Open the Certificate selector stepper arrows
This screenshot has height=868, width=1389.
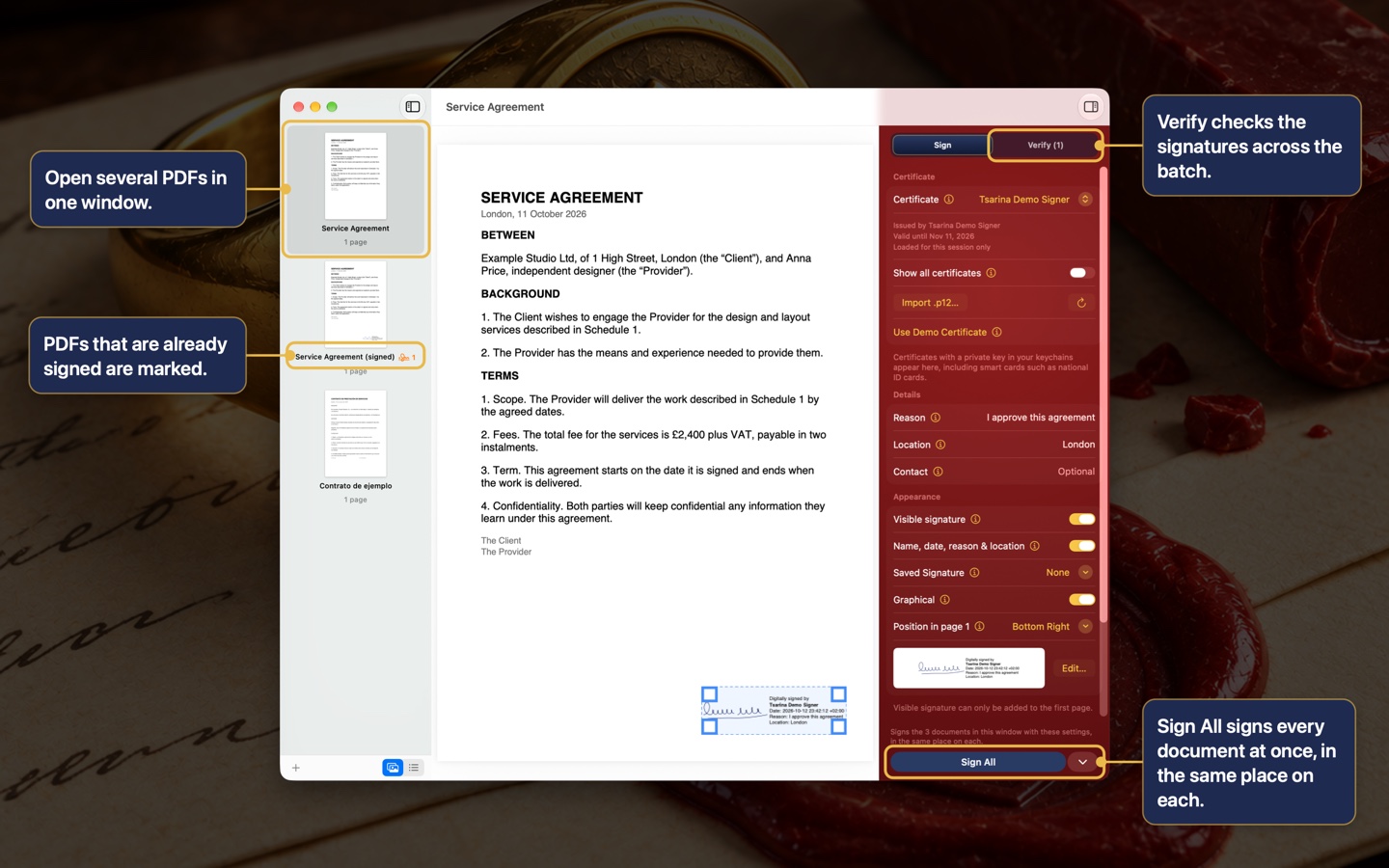[x=1085, y=200]
